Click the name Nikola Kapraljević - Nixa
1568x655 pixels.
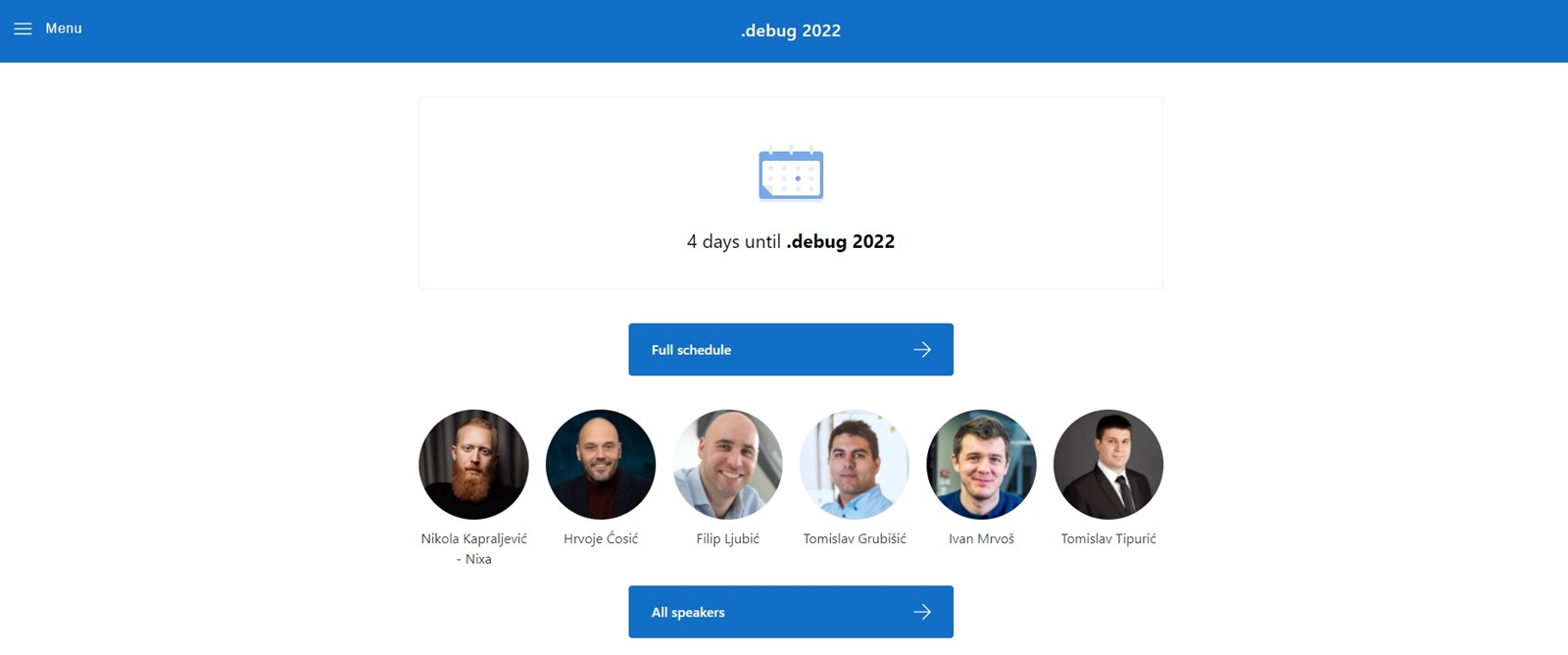pos(474,549)
